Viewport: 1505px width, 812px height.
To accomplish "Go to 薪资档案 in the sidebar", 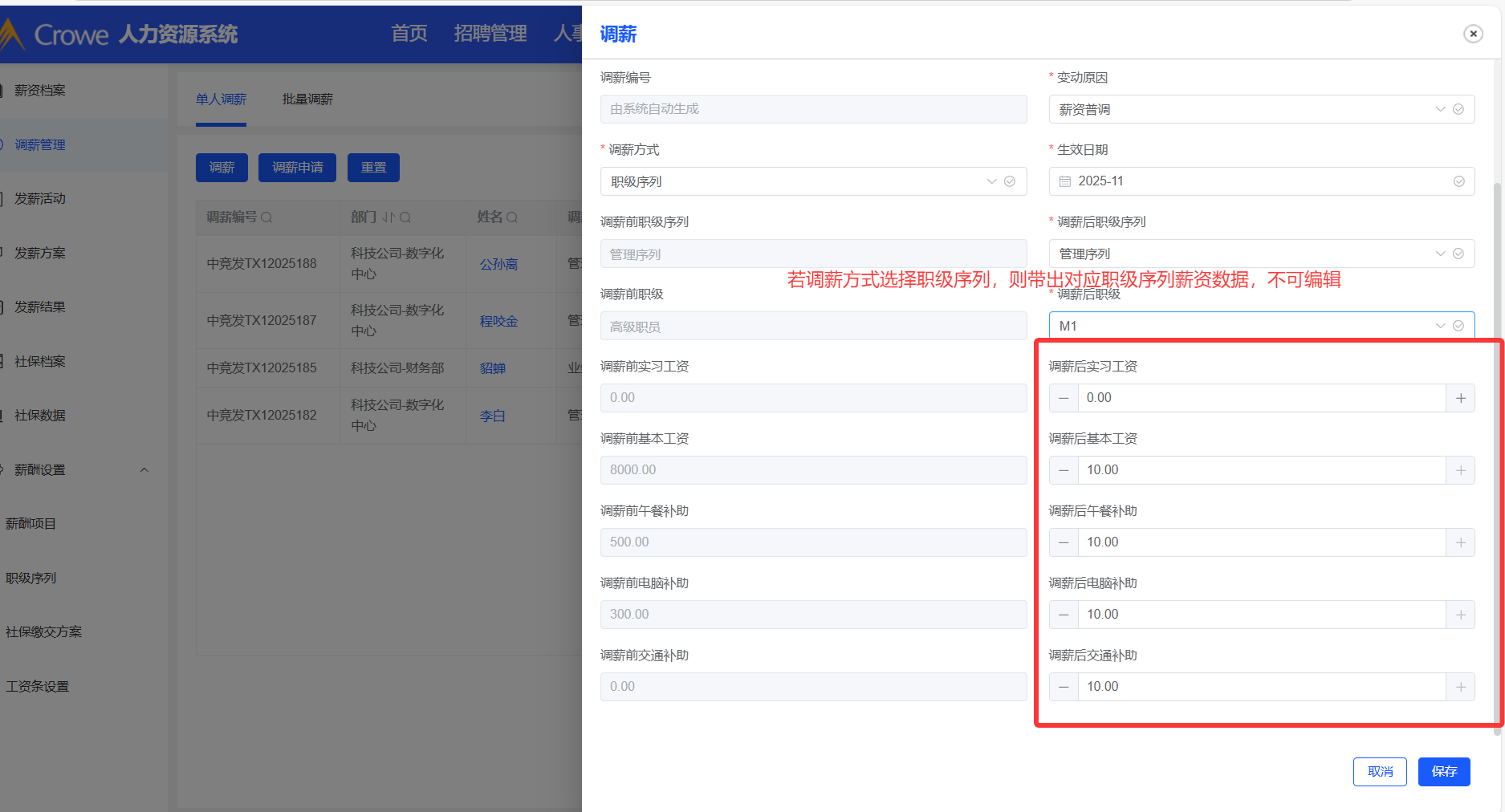I will [x=40, y=91].
